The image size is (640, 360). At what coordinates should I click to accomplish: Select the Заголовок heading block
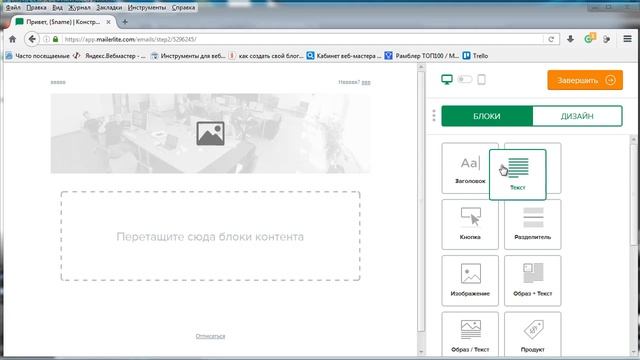pyautogui.click(x=469, y=168)
